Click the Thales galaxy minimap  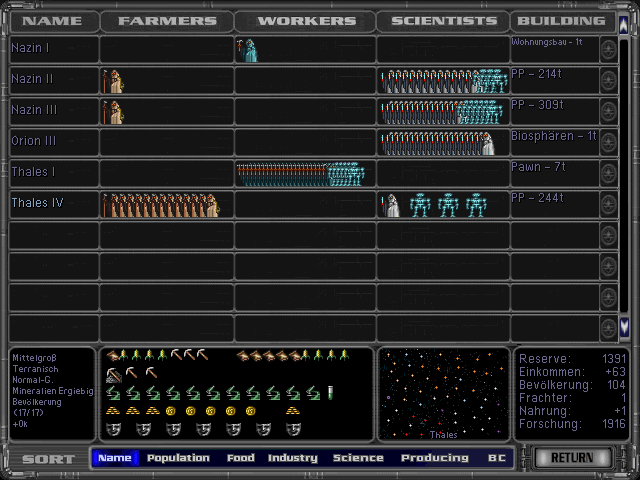pyautogui.click(x=443, y=394)
